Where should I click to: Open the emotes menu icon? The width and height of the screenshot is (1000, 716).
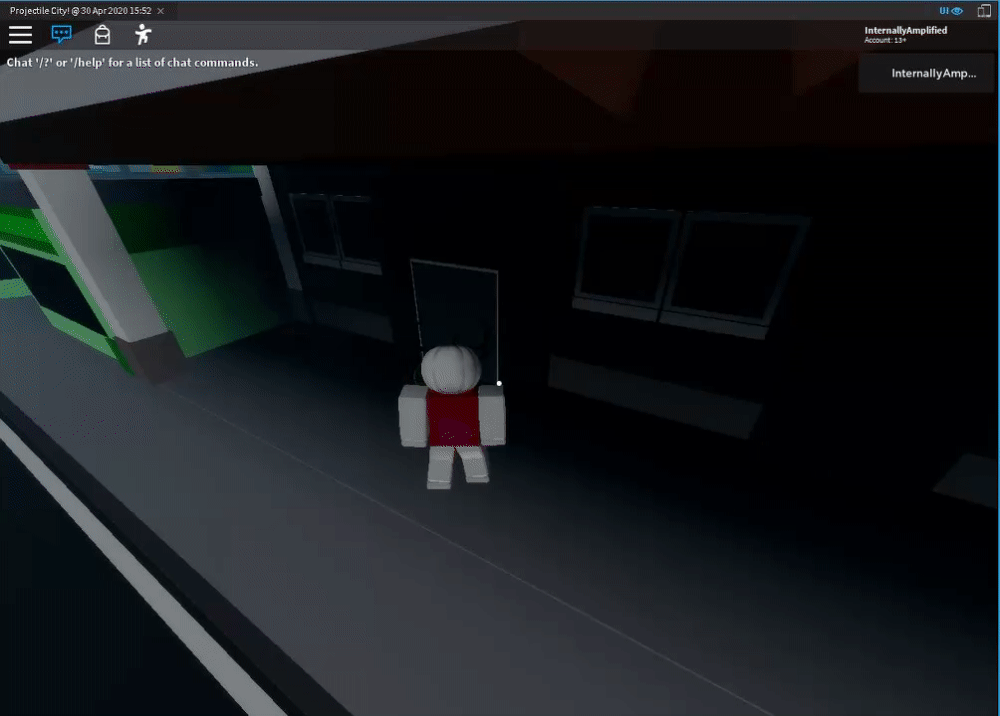(x=143, y=34)
